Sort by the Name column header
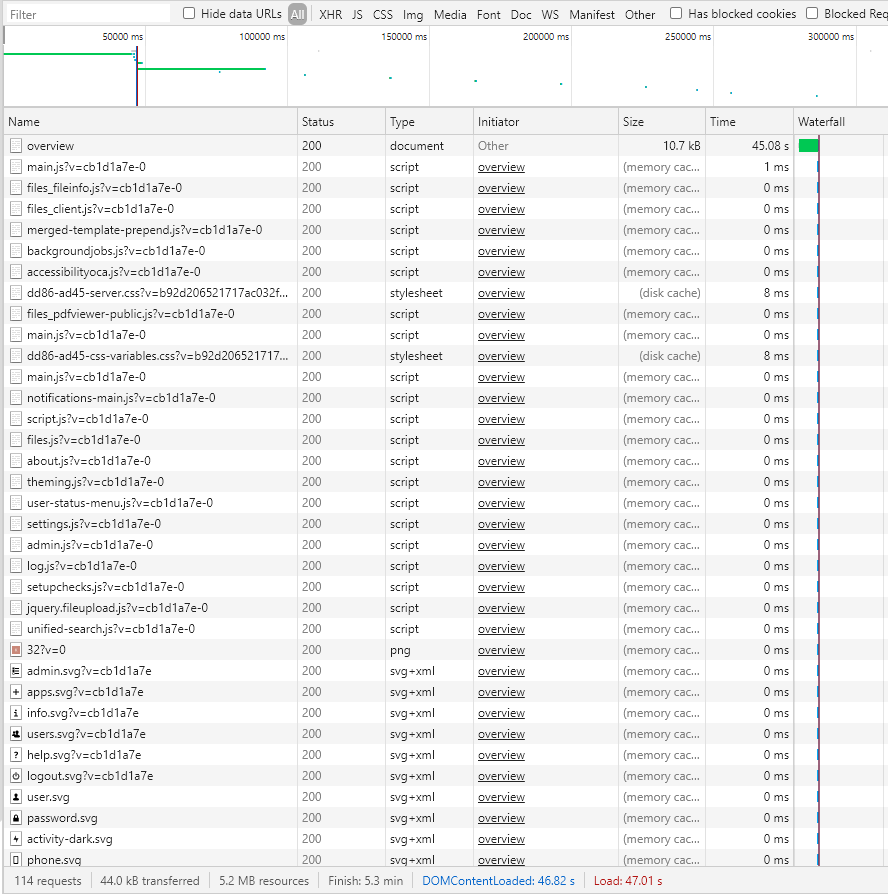Image resolution: width=888 pixels, height=894 pixels. click(151, 121)
